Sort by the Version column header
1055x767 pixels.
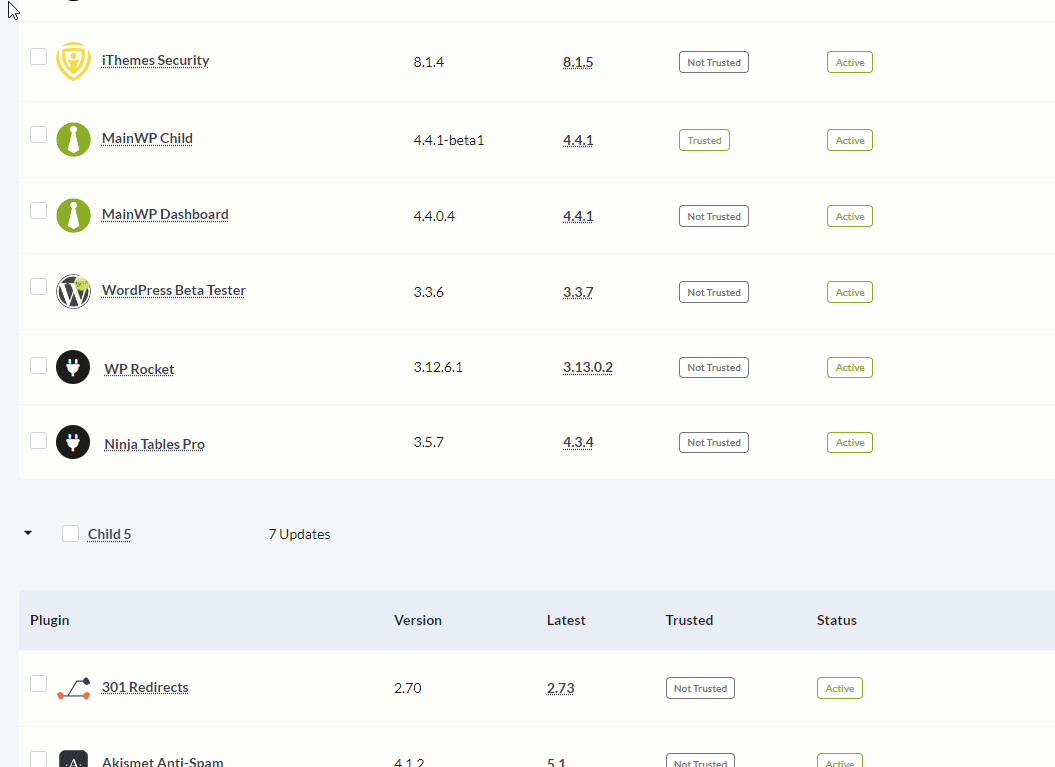418,620
